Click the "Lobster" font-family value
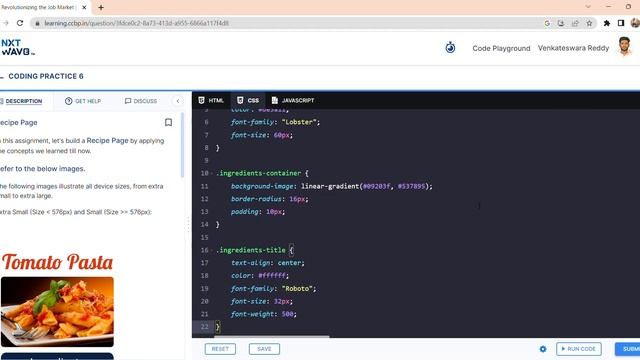Image resolution: width=640 pixels, height=360 pixels. [x=300, y=122]
